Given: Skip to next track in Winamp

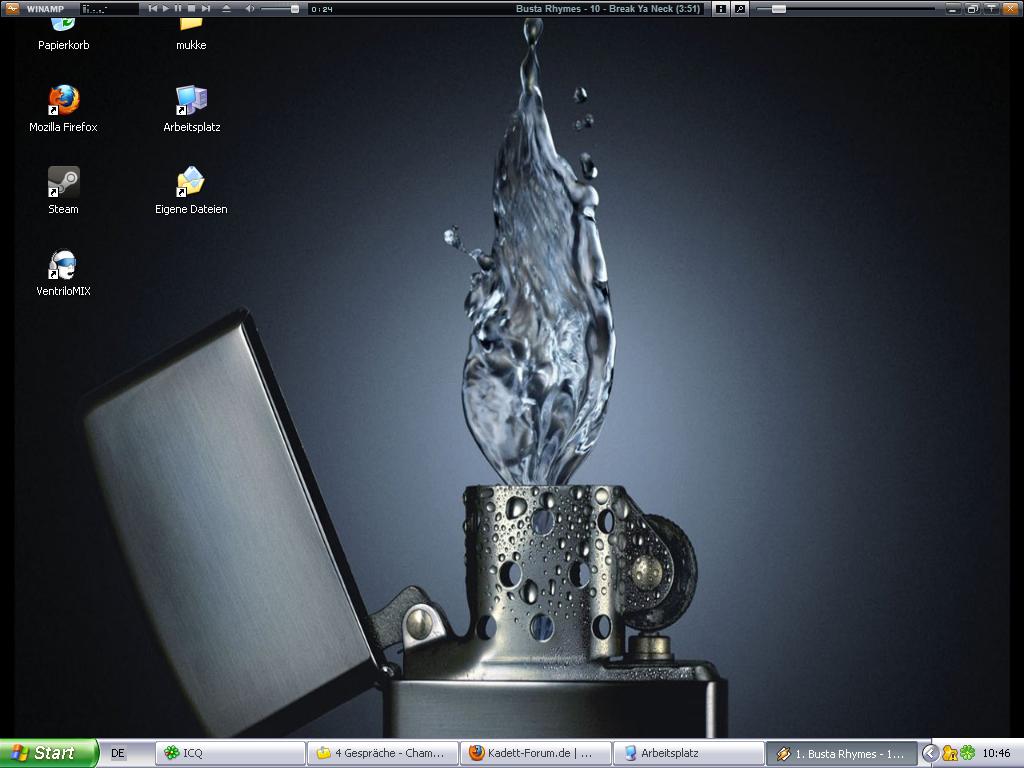Looking at the screenshot, I should [205, 9].
